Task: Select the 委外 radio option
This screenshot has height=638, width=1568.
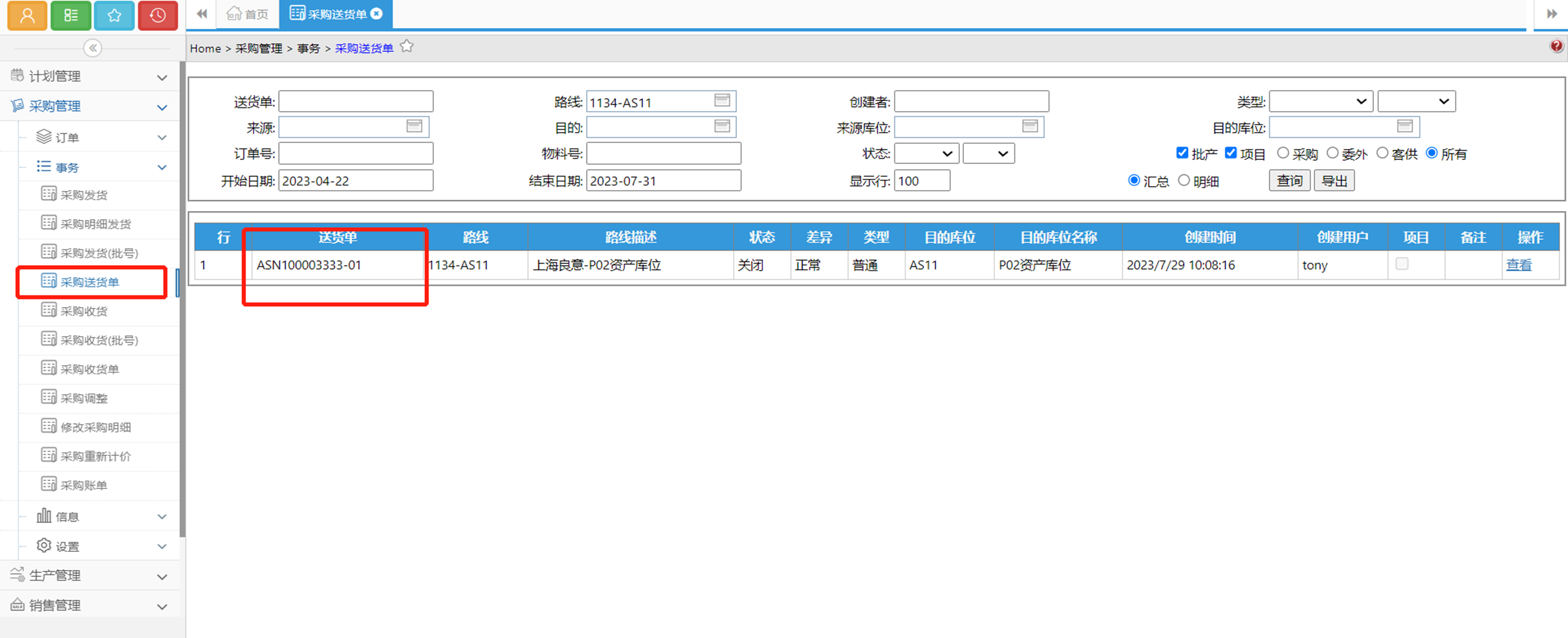Action: [x=1332, y=152]
